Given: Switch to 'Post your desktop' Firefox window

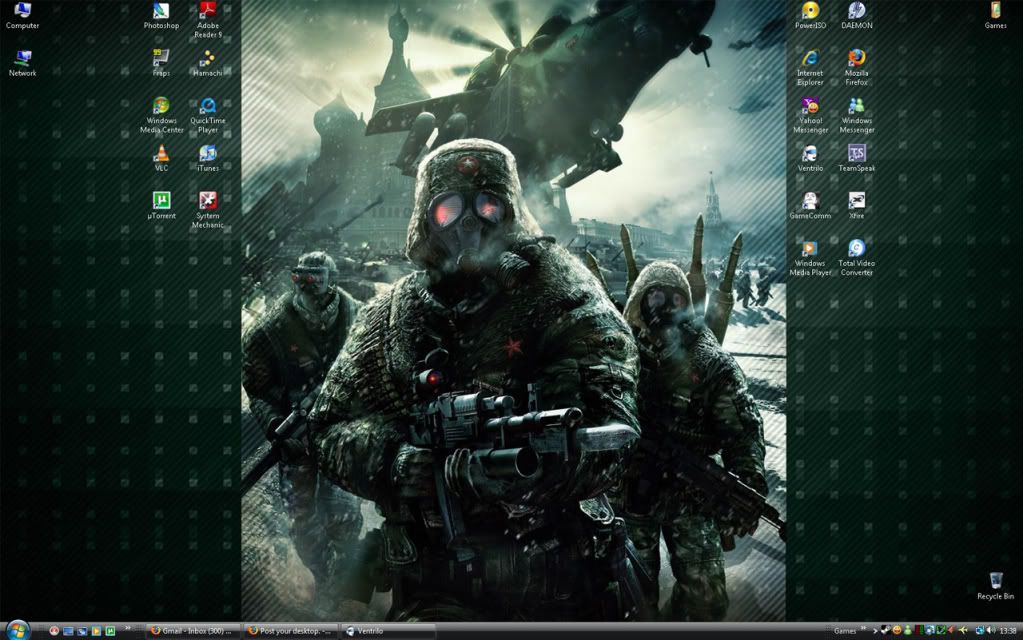Looking at the screenshot, I should coord(289,631).
